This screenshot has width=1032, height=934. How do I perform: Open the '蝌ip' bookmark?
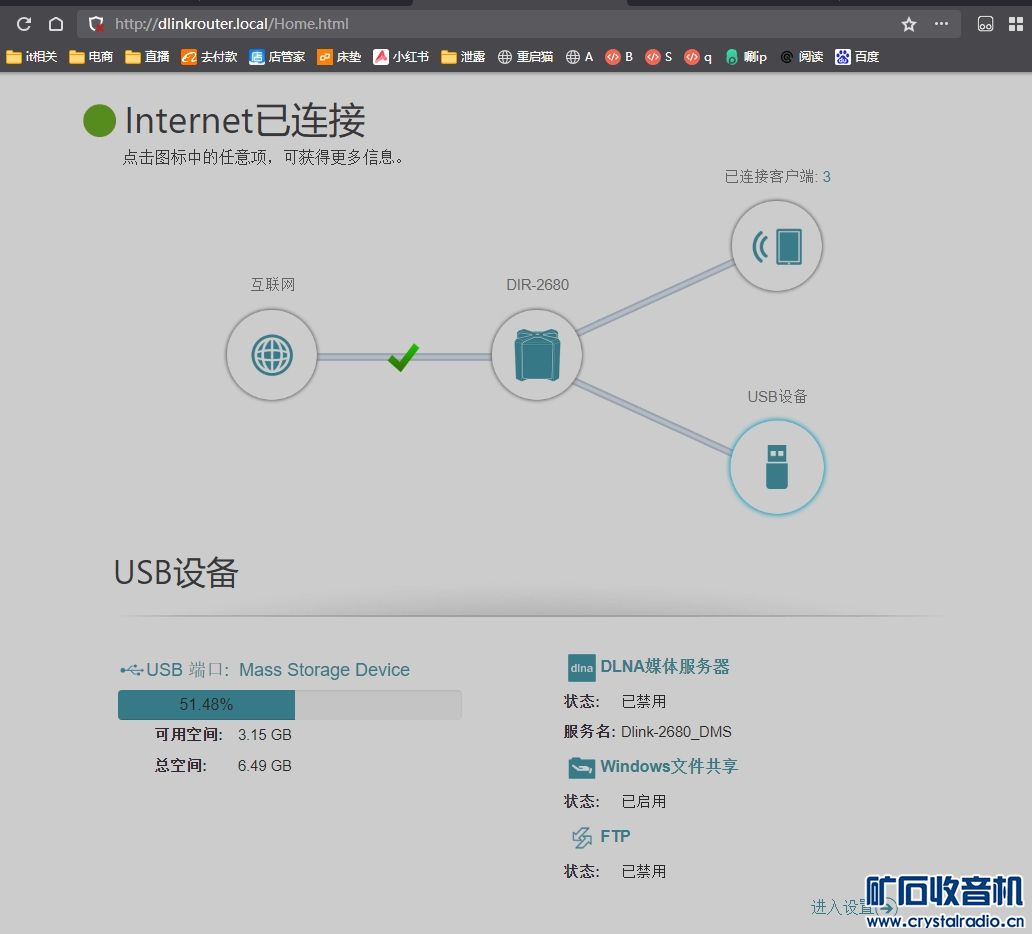point(746,57)
